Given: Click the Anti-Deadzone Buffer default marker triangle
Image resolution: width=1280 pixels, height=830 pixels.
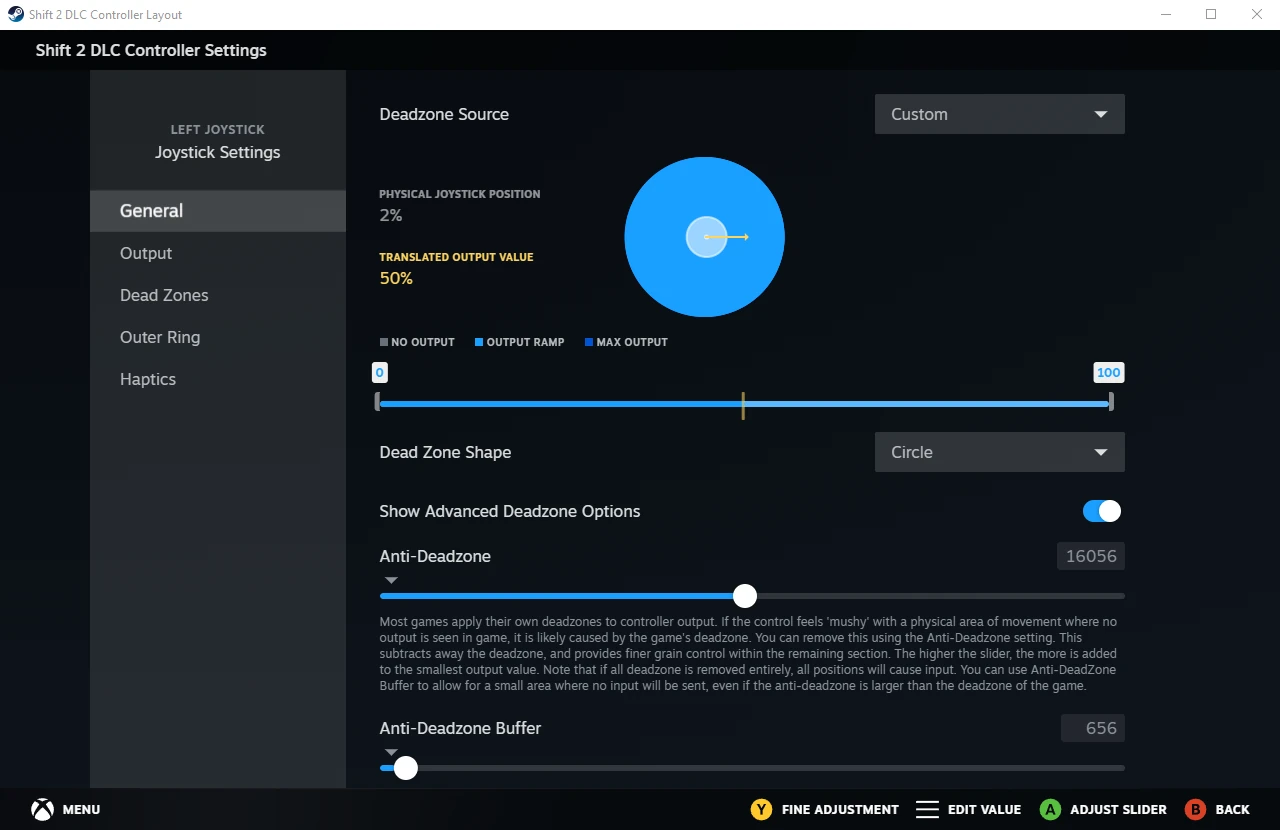Looking at the screenshot, I should [391, 752].
